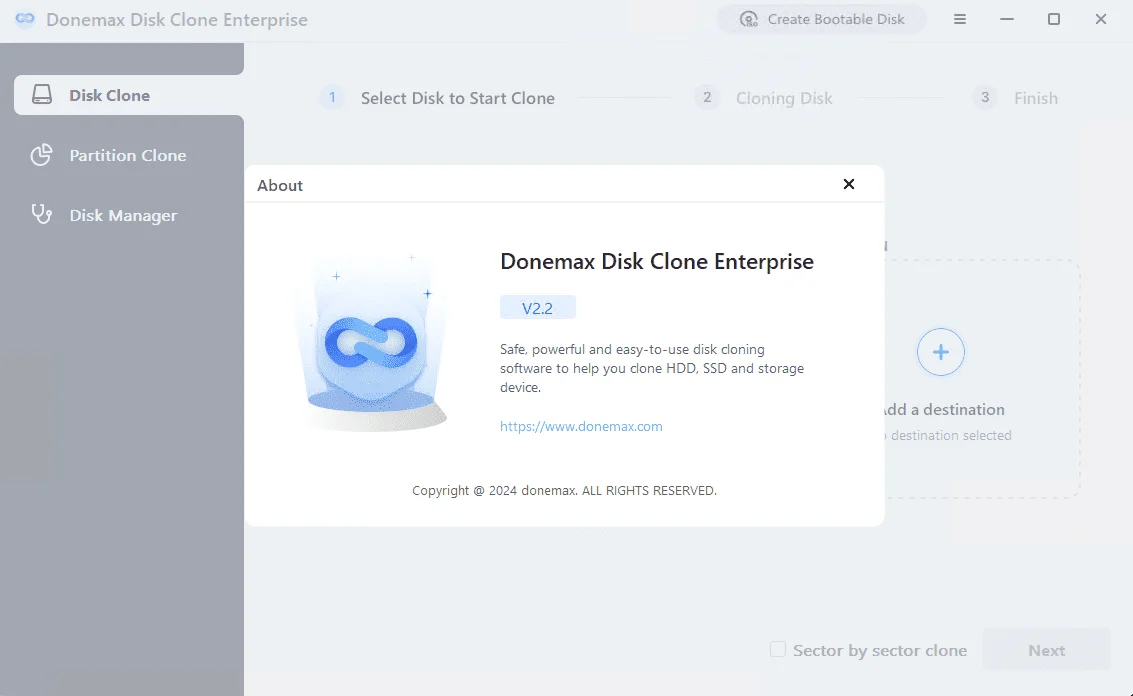Click the add a destination label
This screenshot has height=696, width=1133.
click(x=944, y=410)
